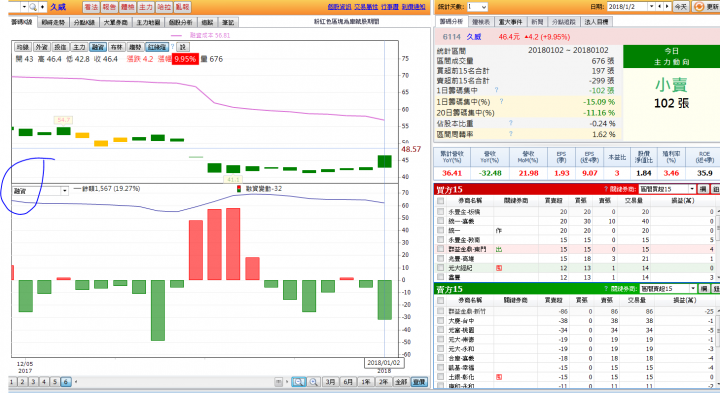Go to the next date arrow
Image resolution: width=720 pixels, height=393 pixels.
click(667, 6)
